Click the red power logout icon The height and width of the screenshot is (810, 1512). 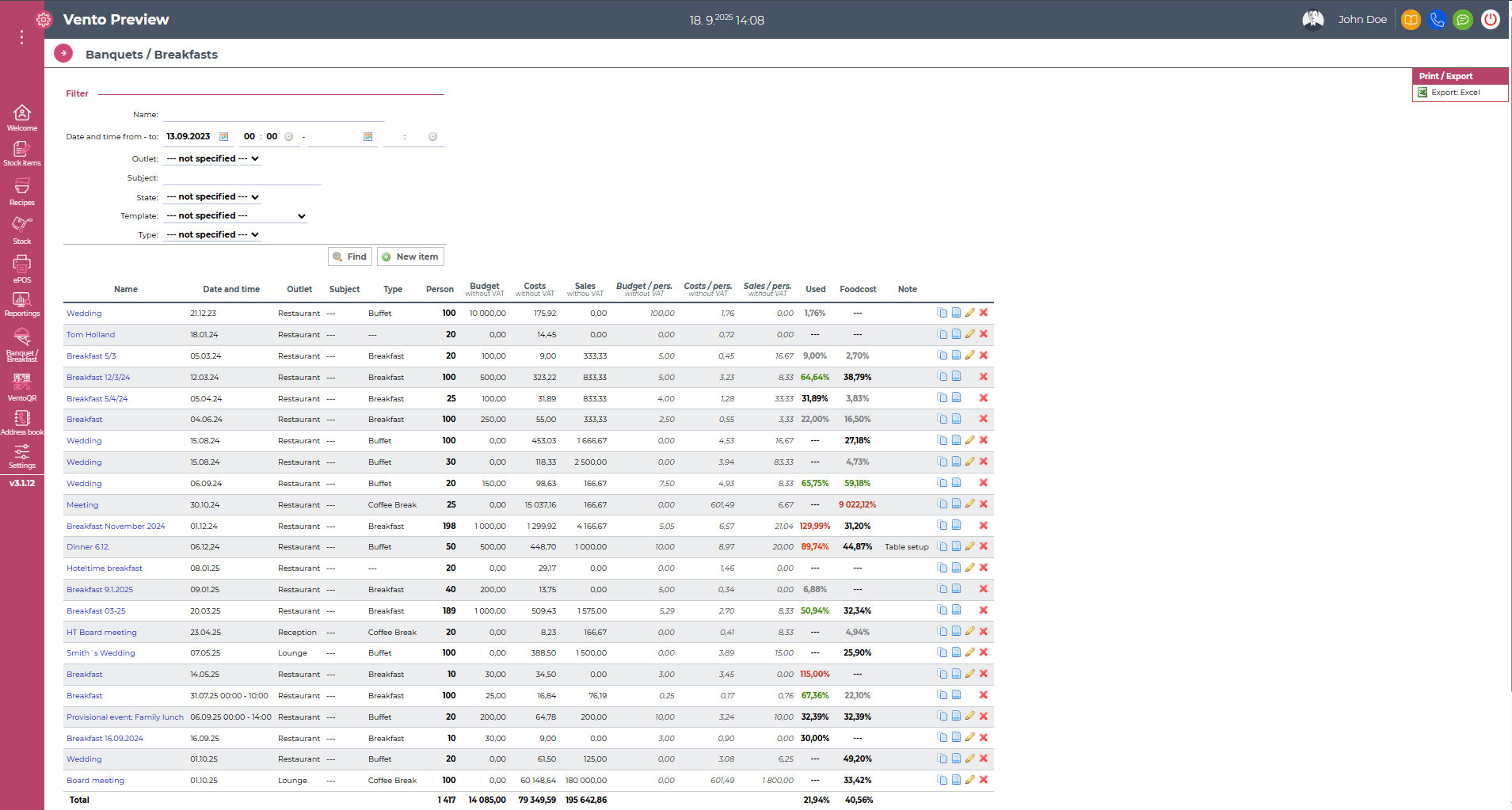[x=1490, y=20]
